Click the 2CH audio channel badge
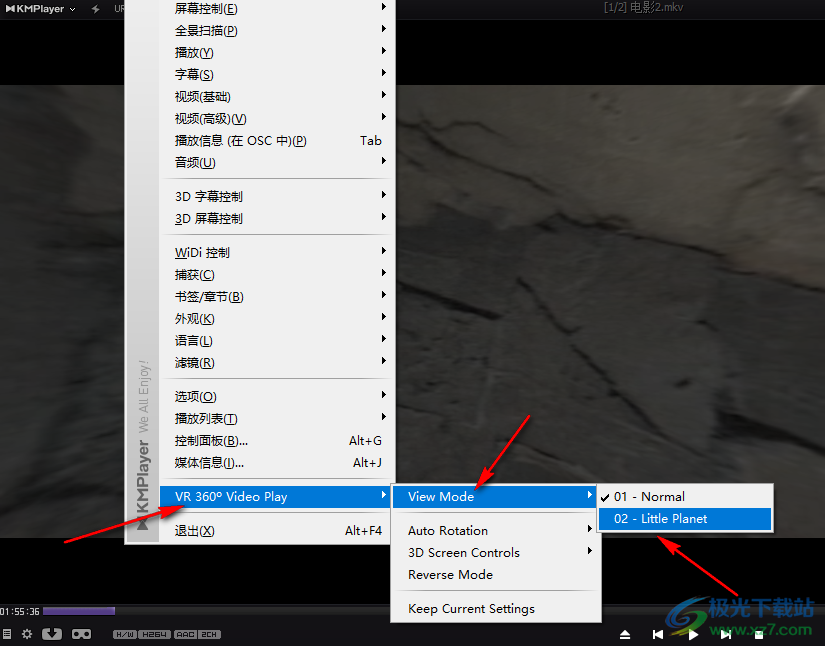 (209, 634)
